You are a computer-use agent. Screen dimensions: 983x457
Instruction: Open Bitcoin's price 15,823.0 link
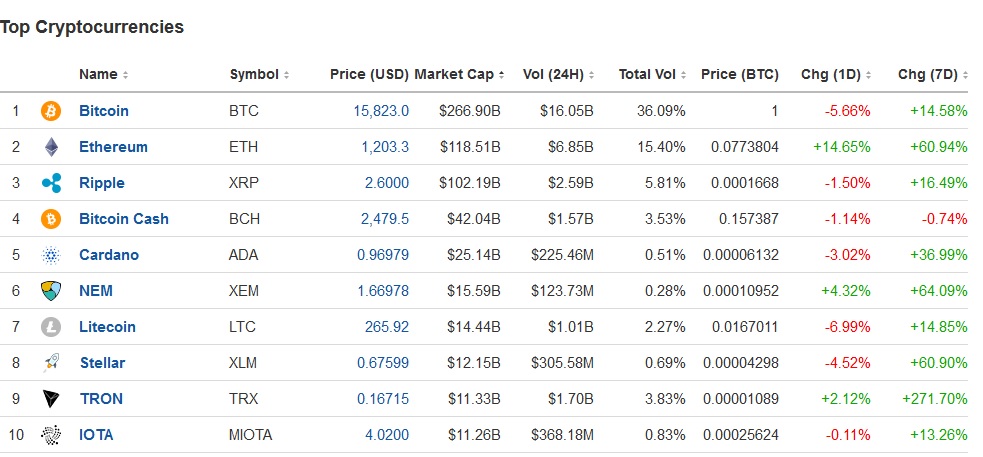[x=381, y=111]
